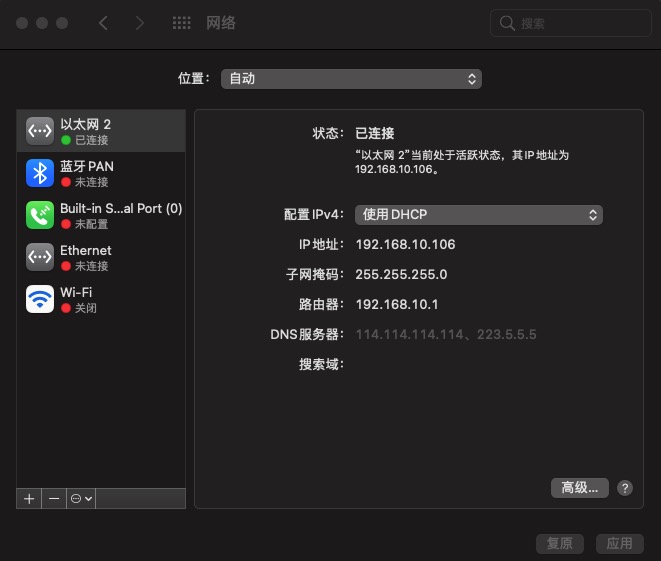Open the show-all preferences grid icon
The width and height of the screenshot is (661, 561).
coord(181,23)
